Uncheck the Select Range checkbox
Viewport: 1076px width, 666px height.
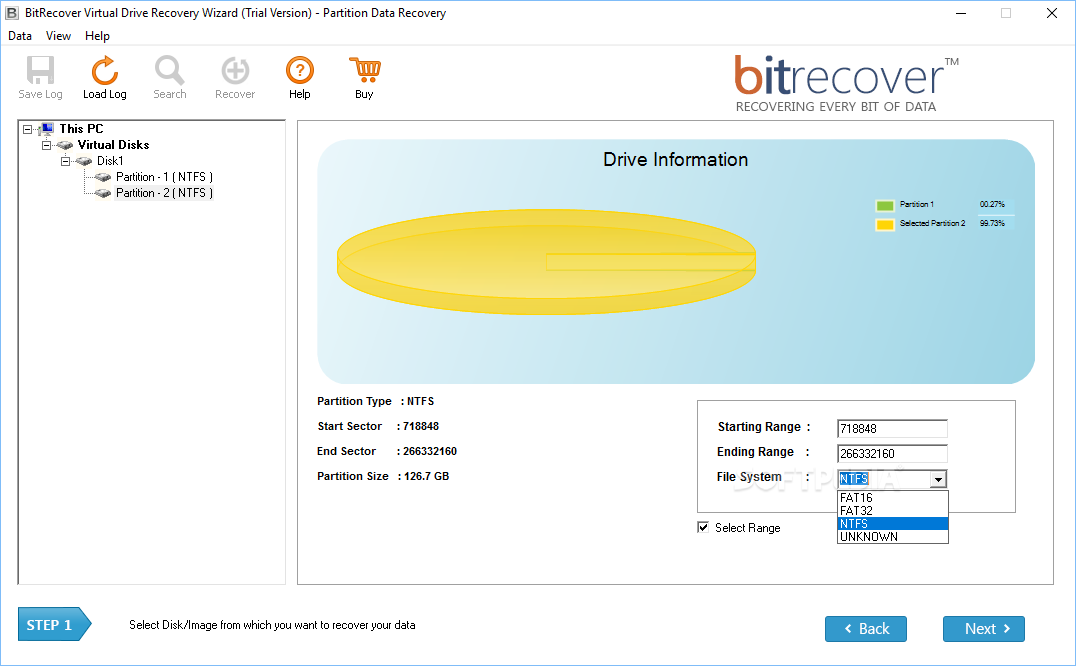703,527
